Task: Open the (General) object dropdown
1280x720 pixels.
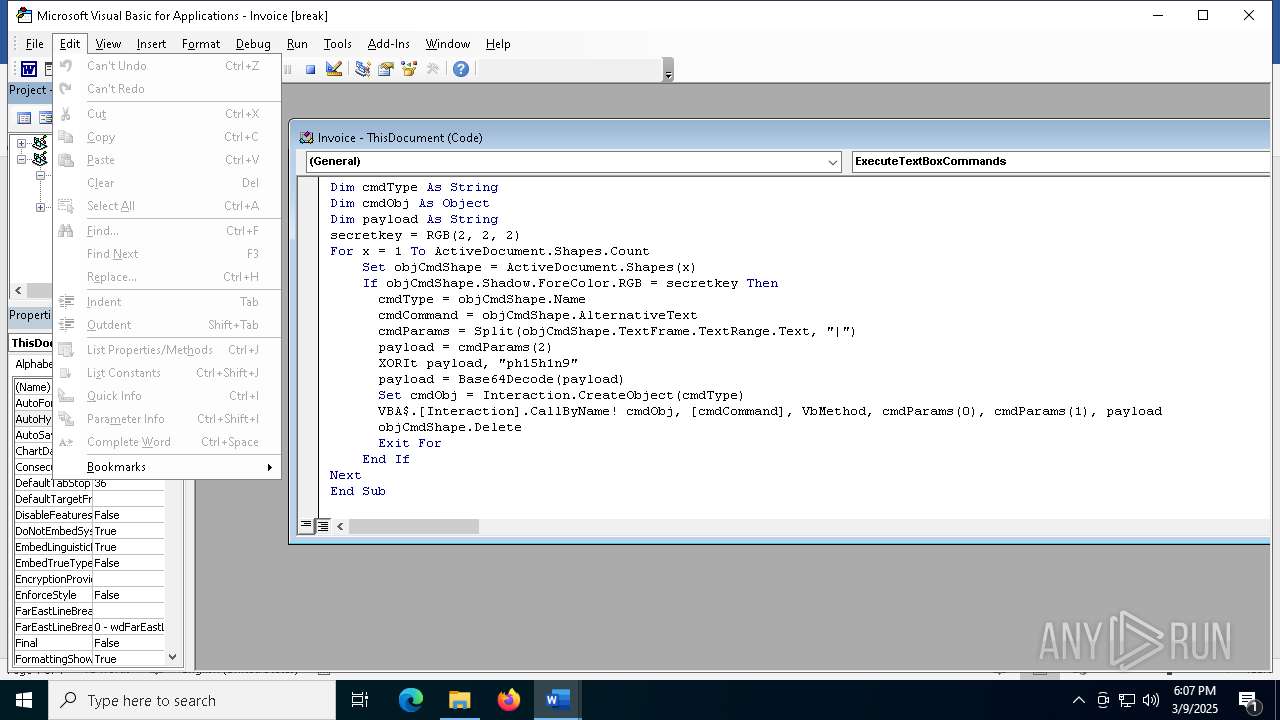Action: [833, 162]
